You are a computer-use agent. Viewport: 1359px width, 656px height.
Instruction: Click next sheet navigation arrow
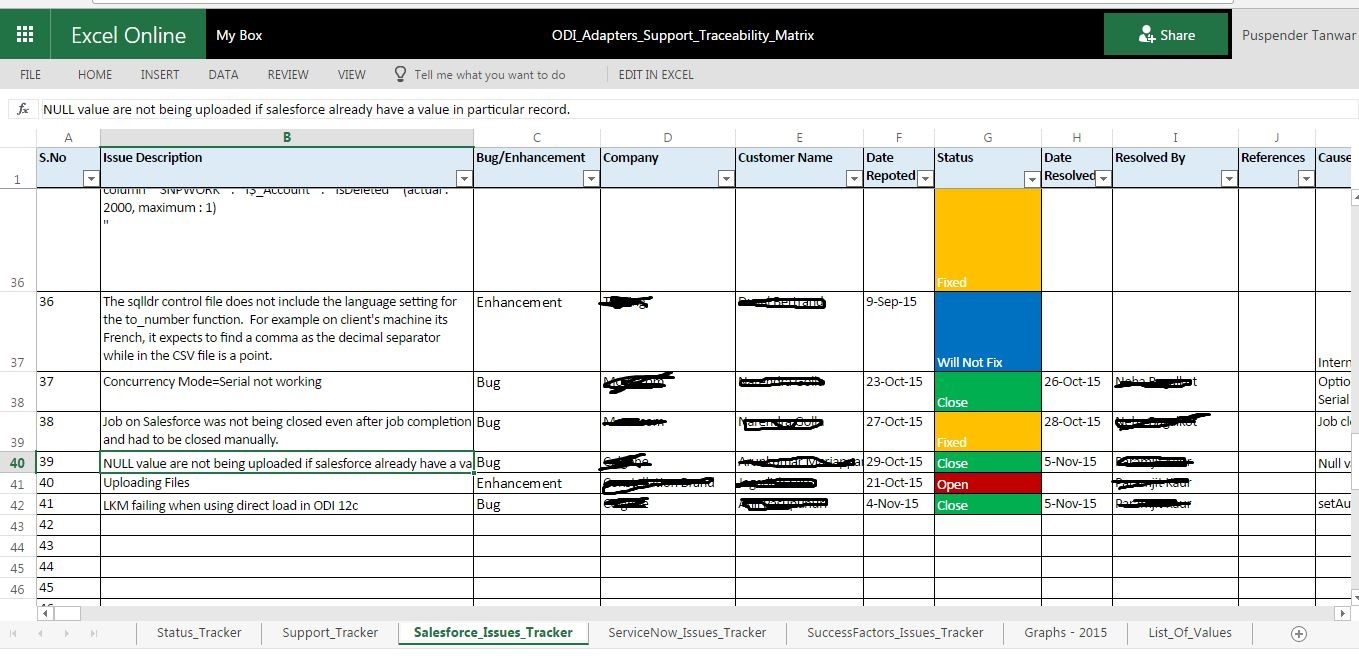[x=66, y=633]
